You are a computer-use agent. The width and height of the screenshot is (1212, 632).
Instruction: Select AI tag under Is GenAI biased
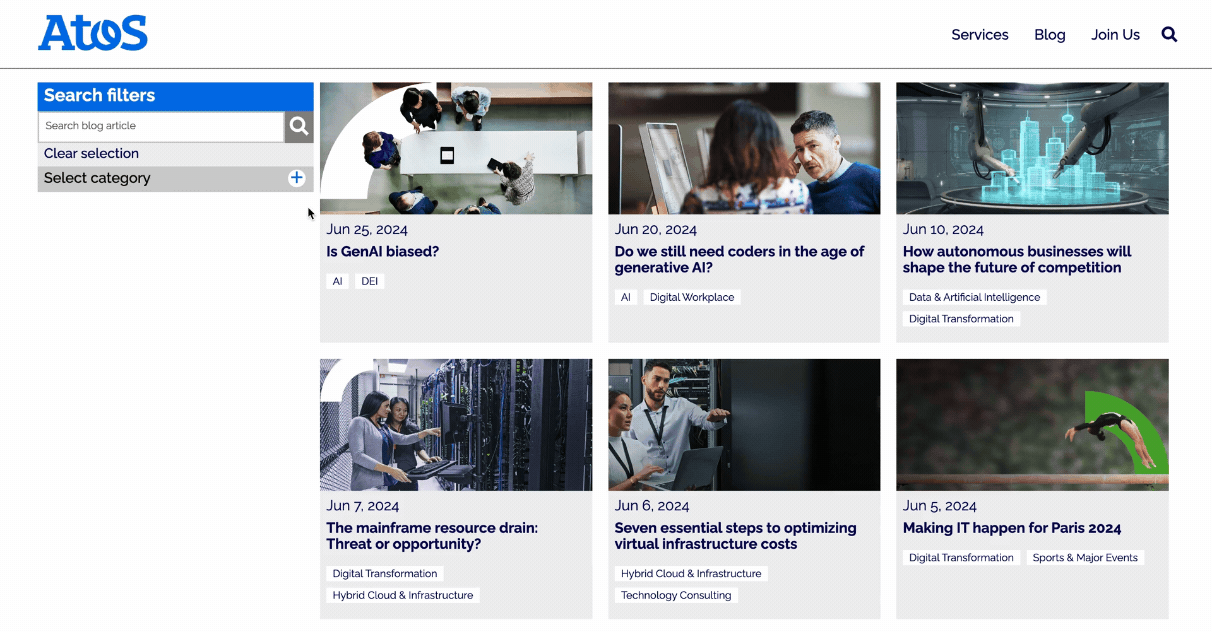(x=337, y=281)
